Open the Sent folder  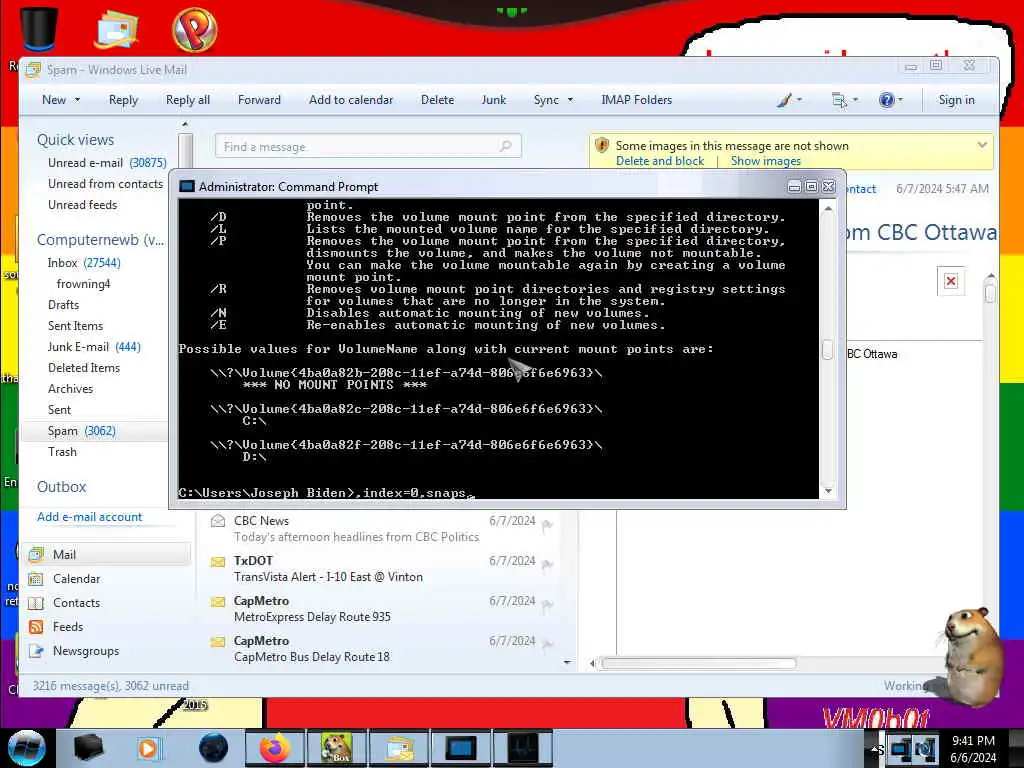point(59,410)
